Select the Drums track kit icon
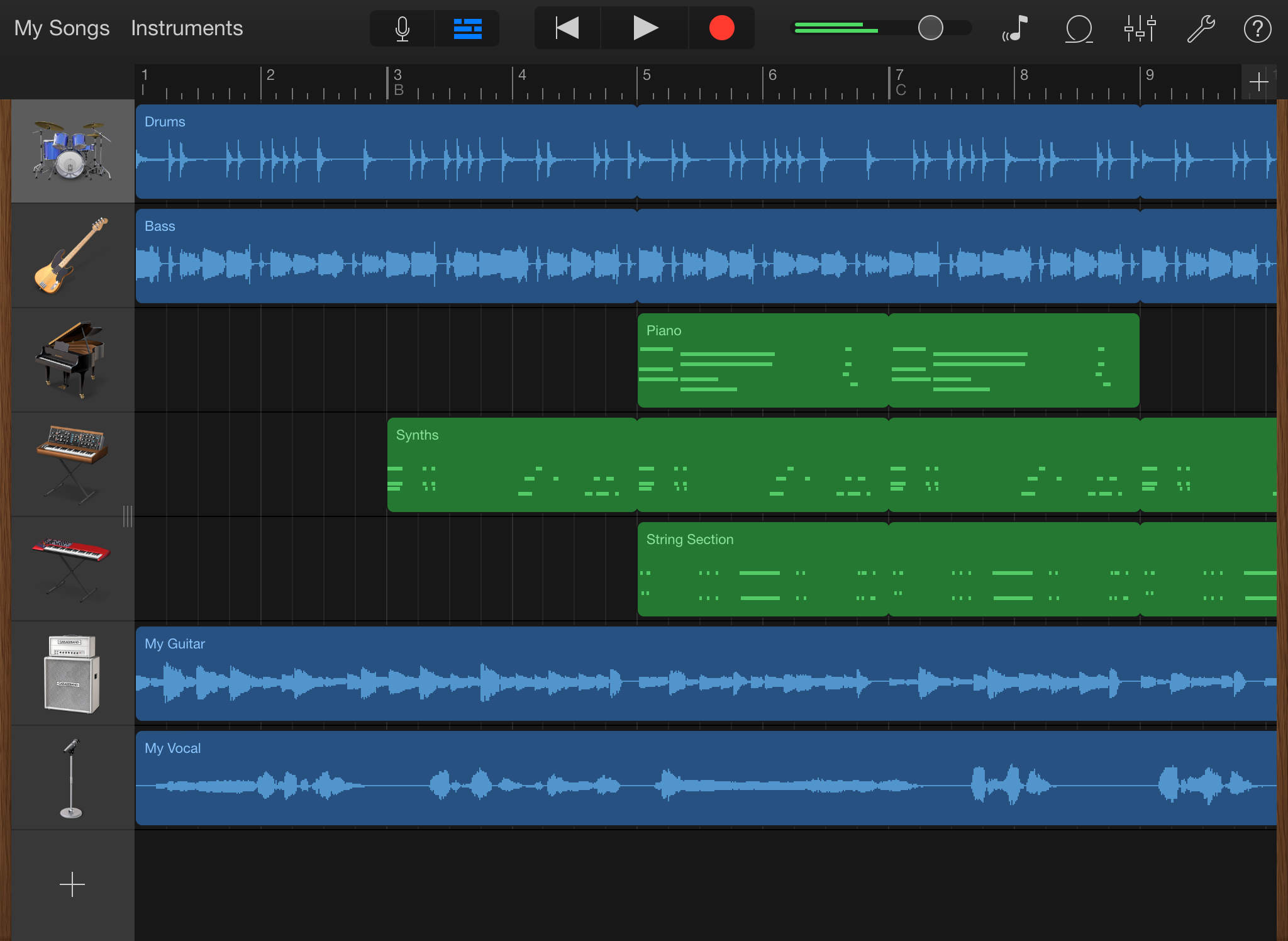 (x=72, y=151)
